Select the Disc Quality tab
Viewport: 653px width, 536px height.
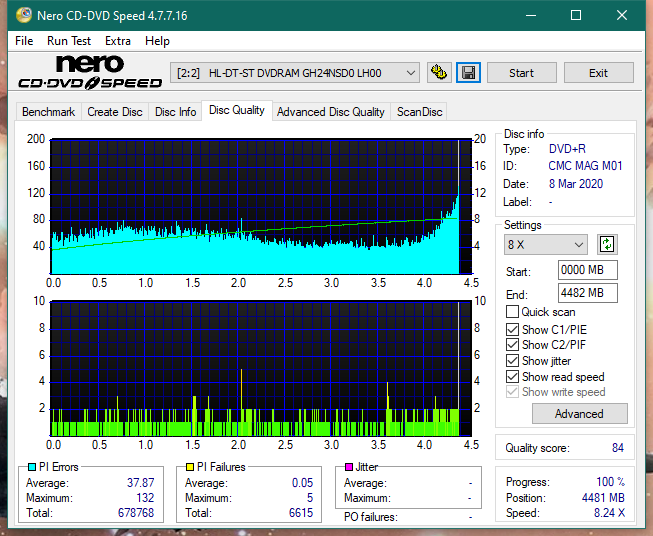click(x=237, y=110)
